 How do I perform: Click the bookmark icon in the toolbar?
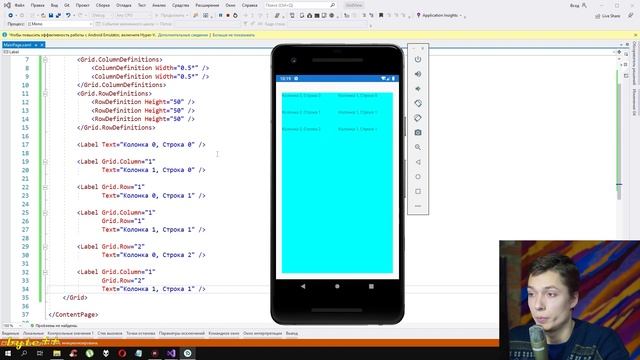point(381,15)
